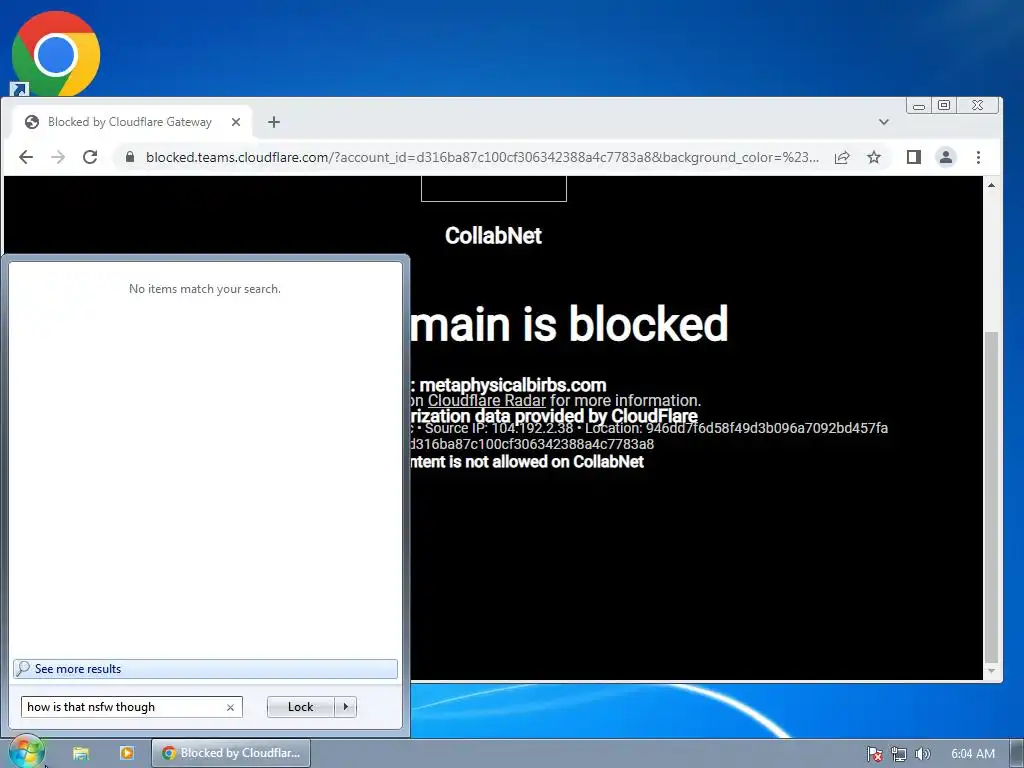The height and width of the screenshot is (768, 1024).
Task: Launch Windows Media Player from the taskbar
Action: 127,753
